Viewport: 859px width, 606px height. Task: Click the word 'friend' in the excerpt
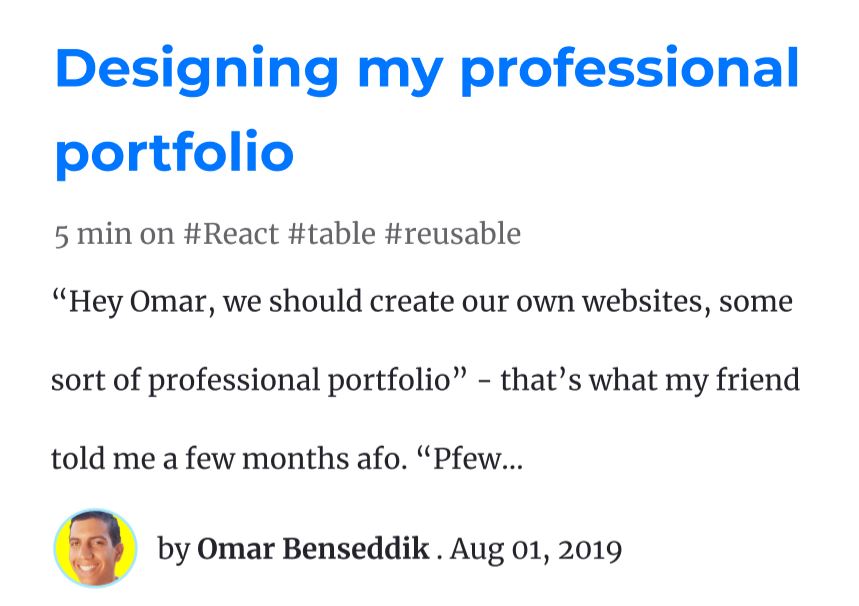point(758,380)
